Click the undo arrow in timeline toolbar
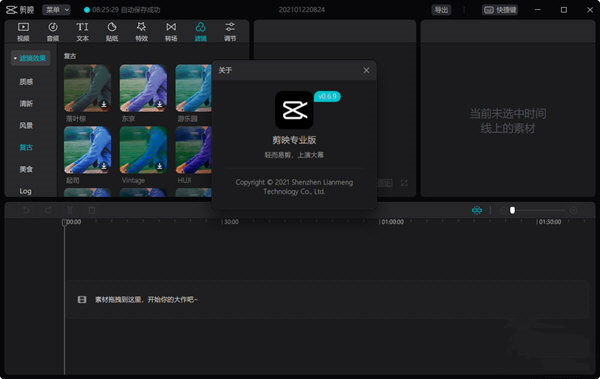600x379 pixels. pyautogui.click(x=26, y=210)
